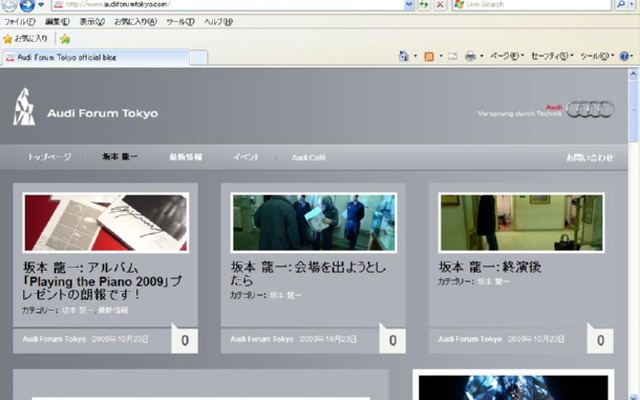
Task: Open the 最新情報 navigation link
Action: pos(186,157)
